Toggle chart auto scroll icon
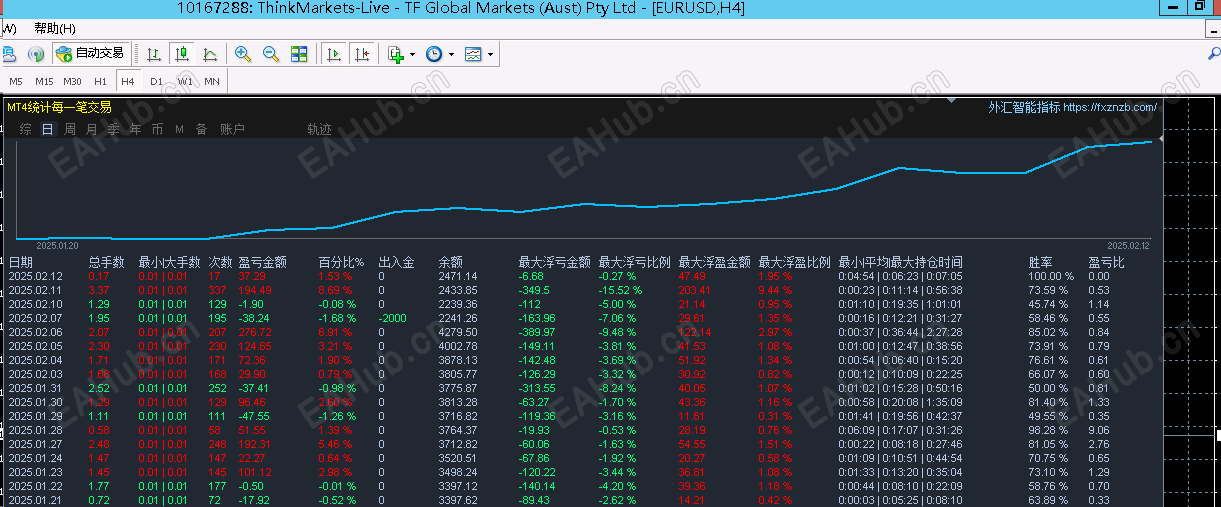 (x=334, y=53)
